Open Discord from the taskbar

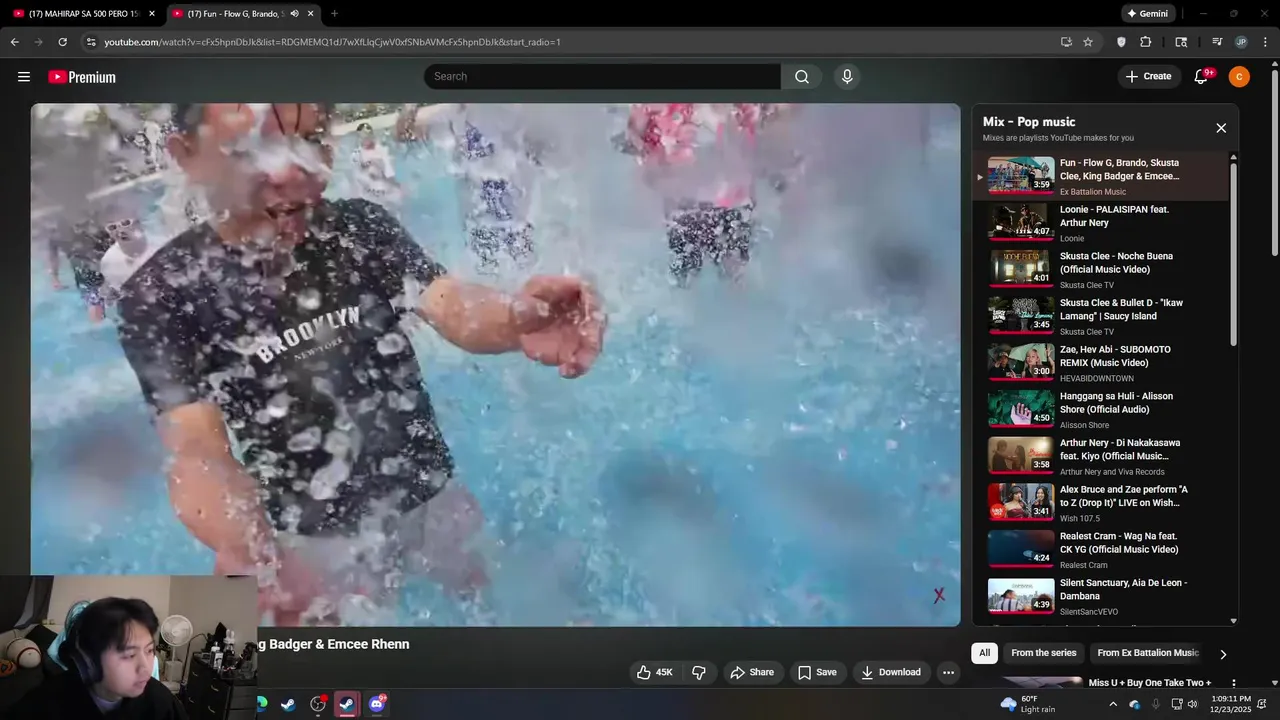click(x=377, y=704)
